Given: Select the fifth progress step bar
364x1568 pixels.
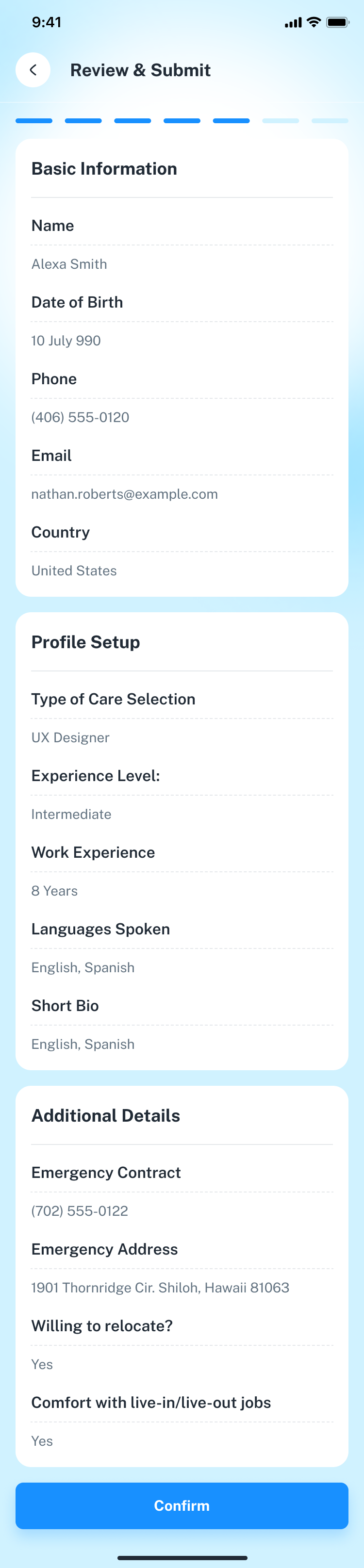Looking at the screenshot, I should (x=232, y=121).
